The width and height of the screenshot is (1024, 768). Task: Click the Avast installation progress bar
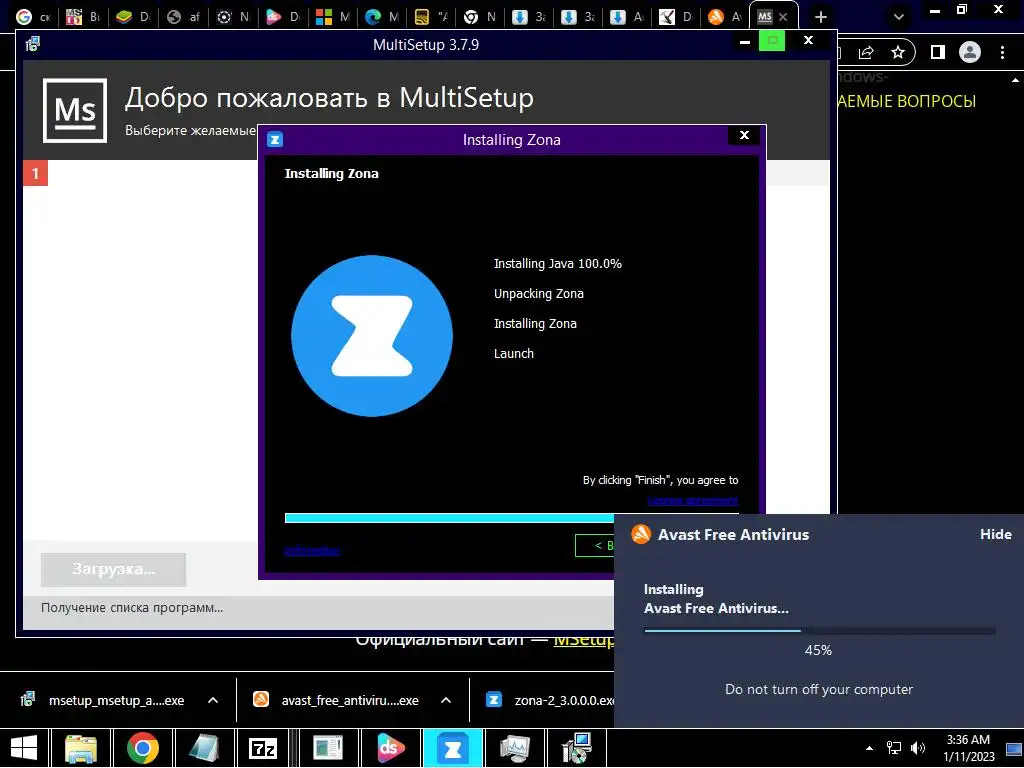820,631
